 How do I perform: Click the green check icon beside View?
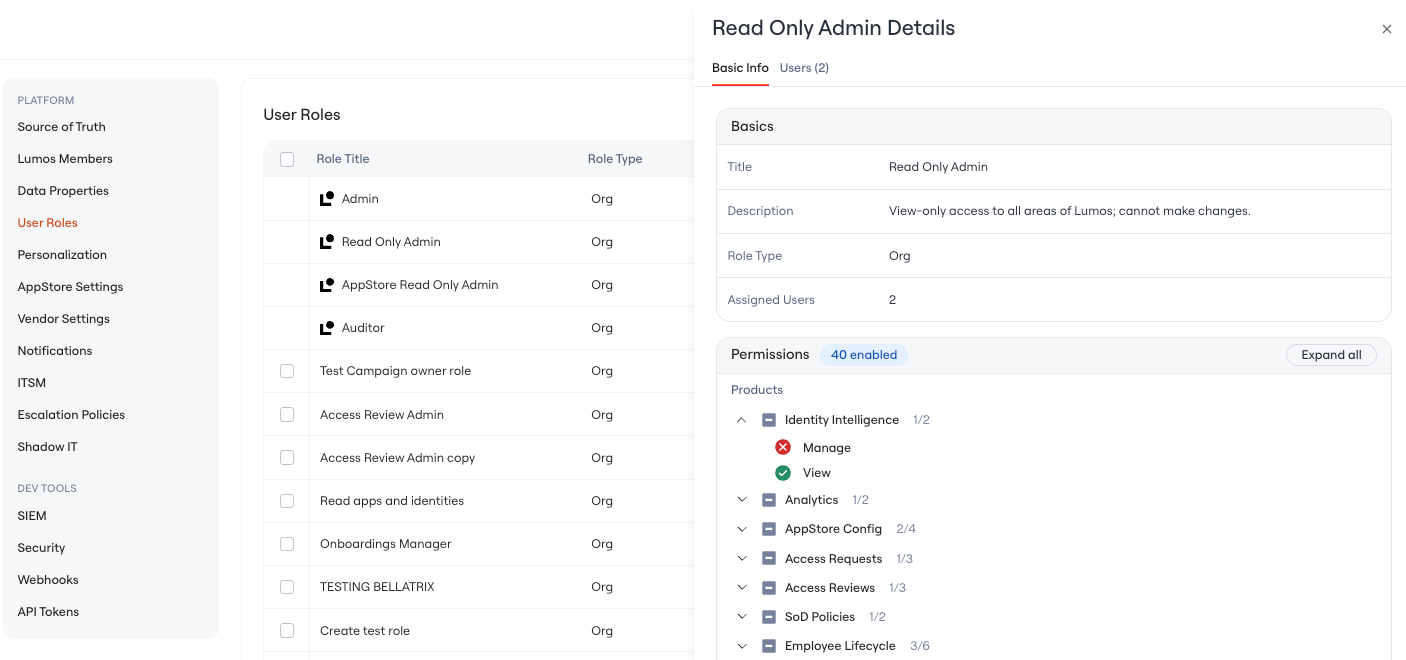[x=783, y=473]
